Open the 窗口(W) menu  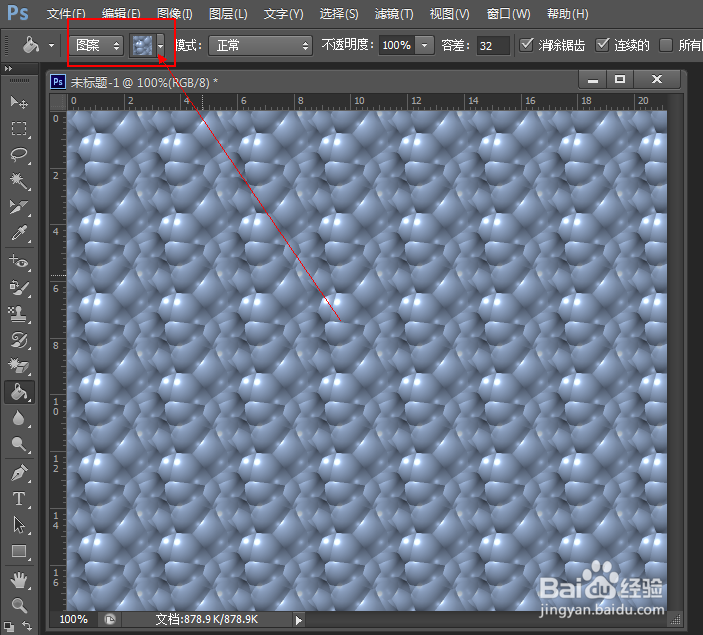[508, 14]
